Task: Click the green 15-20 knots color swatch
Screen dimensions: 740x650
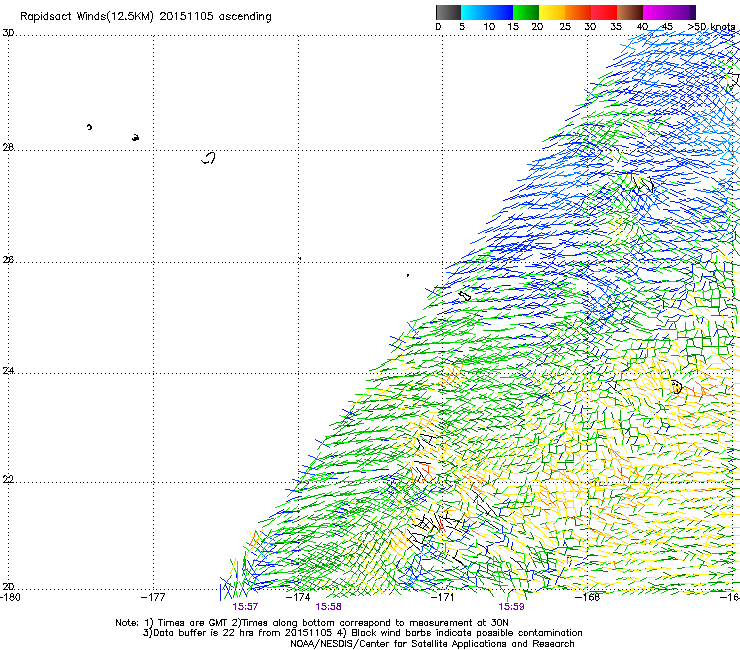Action: click(526, 12)
